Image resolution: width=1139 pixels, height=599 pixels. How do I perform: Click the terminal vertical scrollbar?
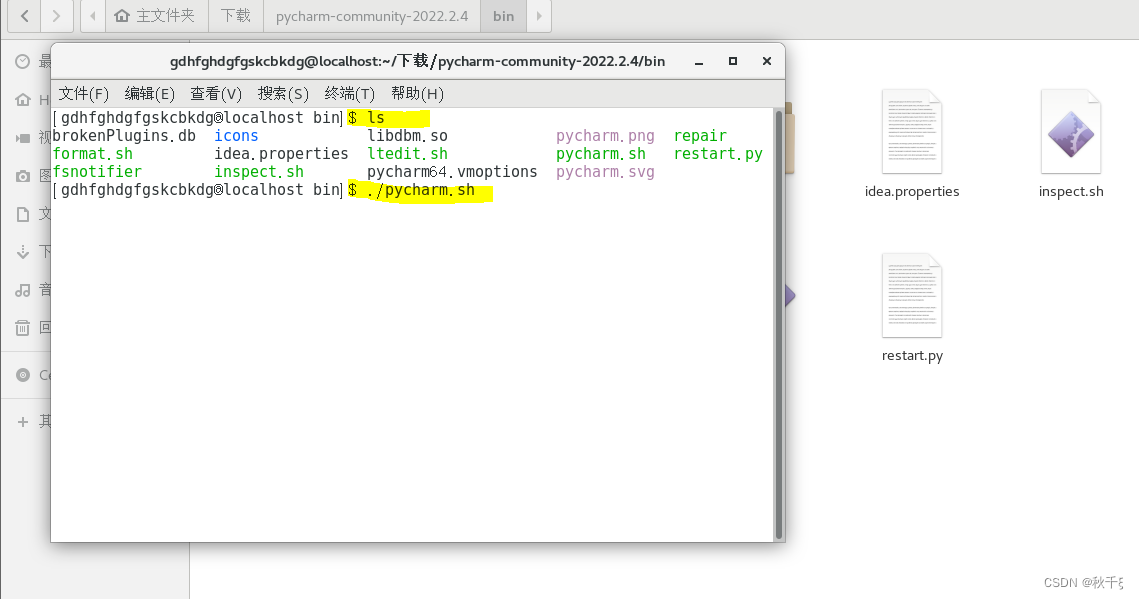[x=779, y=325]
